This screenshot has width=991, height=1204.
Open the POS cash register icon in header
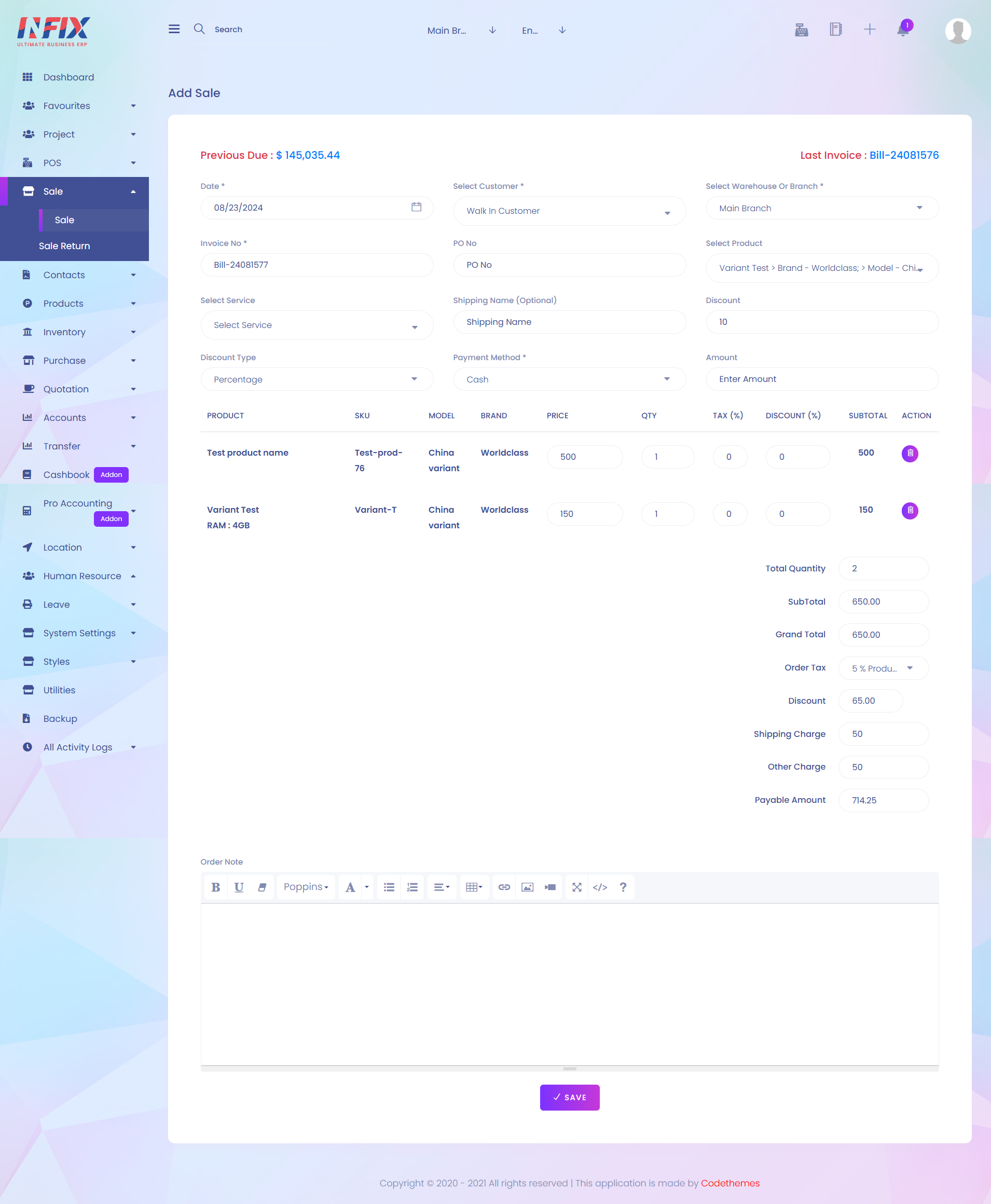pyautogui.click(x=802, y=30)
